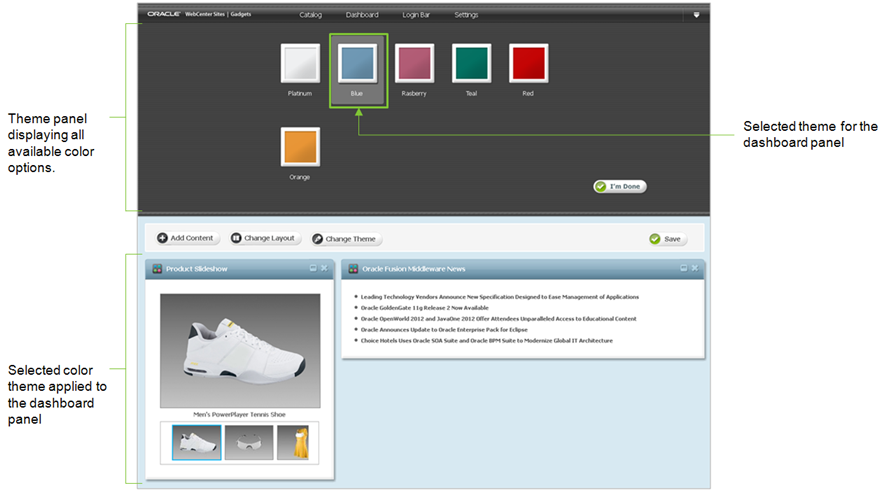Click the I'm Done button
This screenshot has height=492, width=881.
pos(620,186)
